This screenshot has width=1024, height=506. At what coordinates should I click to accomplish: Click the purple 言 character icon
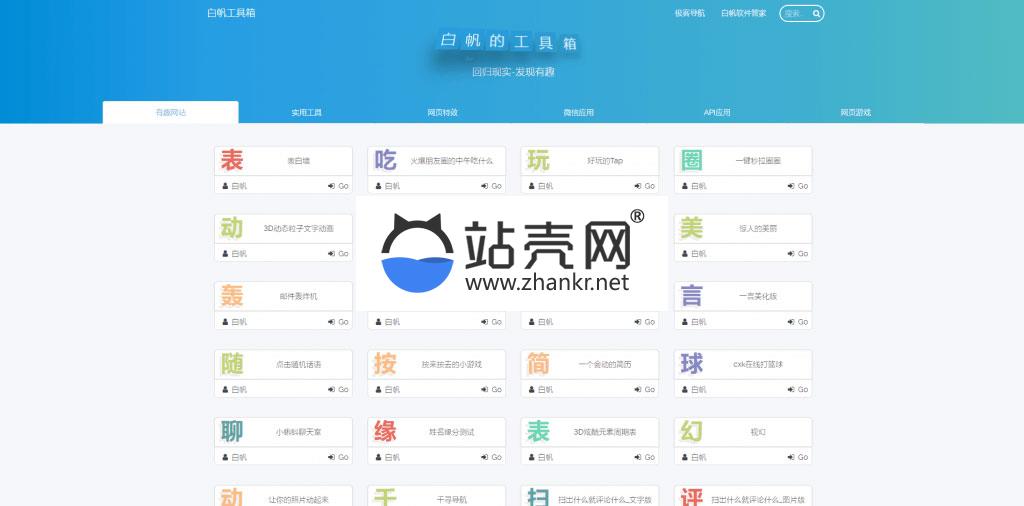[692, 296]
